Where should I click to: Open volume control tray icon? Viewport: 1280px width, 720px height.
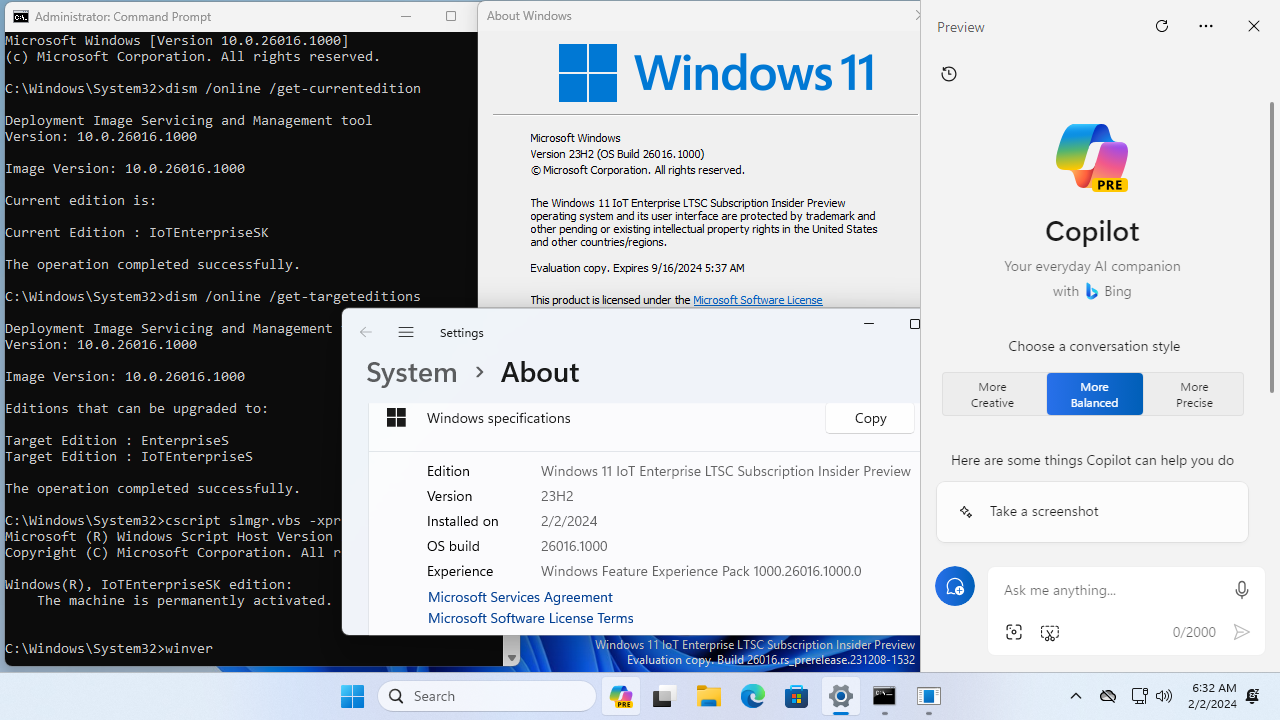1163,696
